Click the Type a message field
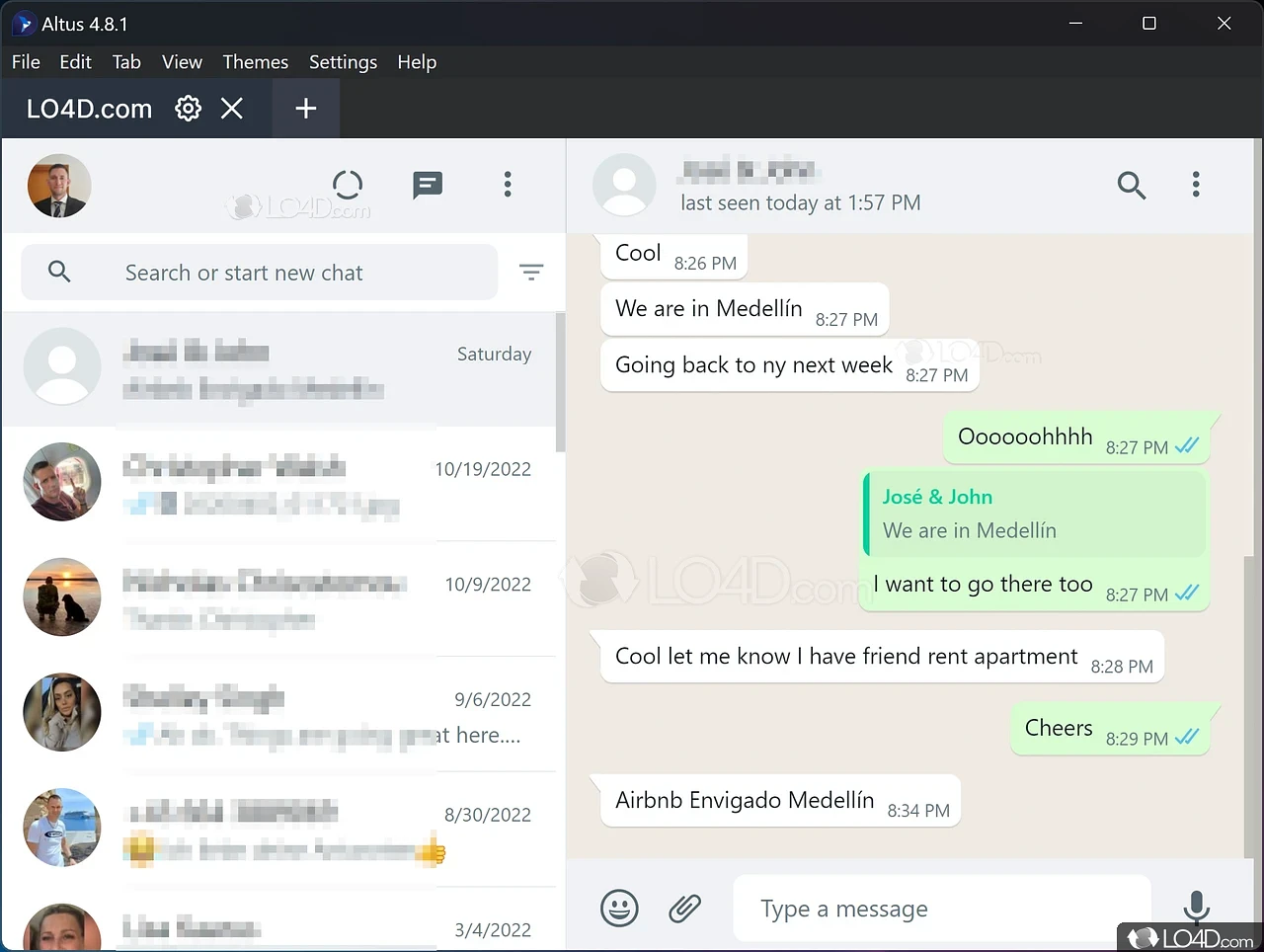Viewport: 1264px width, 952px height. (942, 909)
